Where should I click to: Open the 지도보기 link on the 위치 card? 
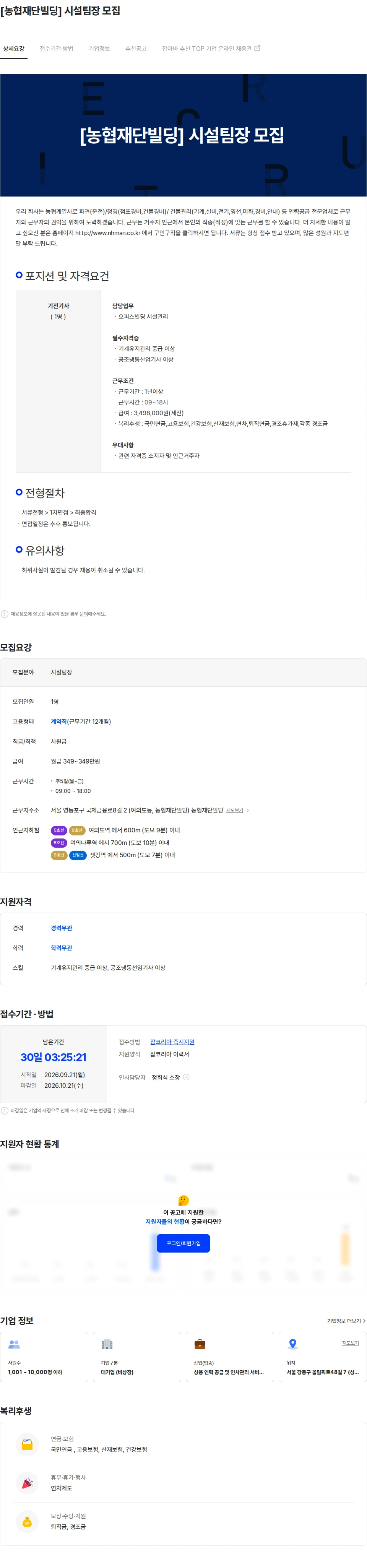click(x=350, y=1343)
